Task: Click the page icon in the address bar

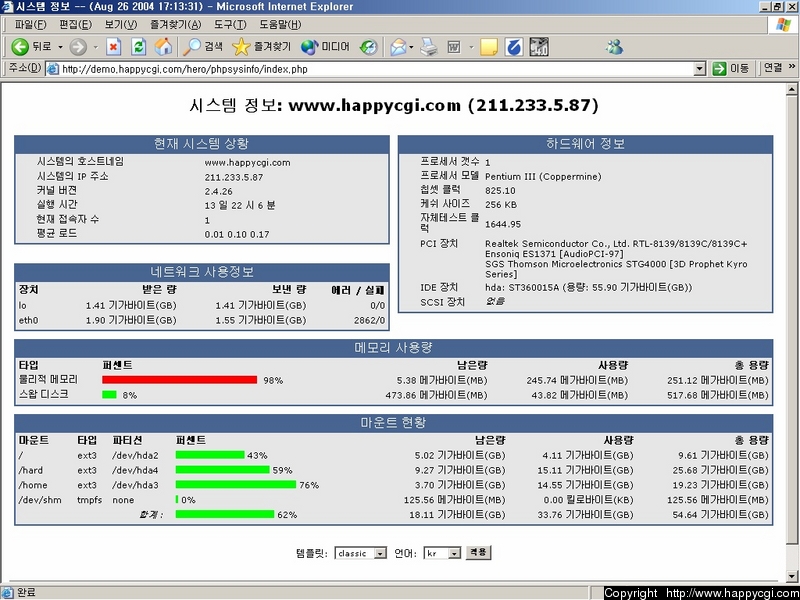Action: pyautogui.click(x=52, y=69)
